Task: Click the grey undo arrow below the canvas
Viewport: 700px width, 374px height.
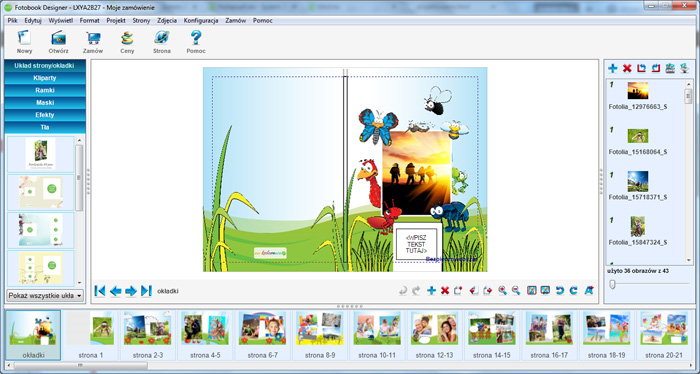Action: point(403,291)
